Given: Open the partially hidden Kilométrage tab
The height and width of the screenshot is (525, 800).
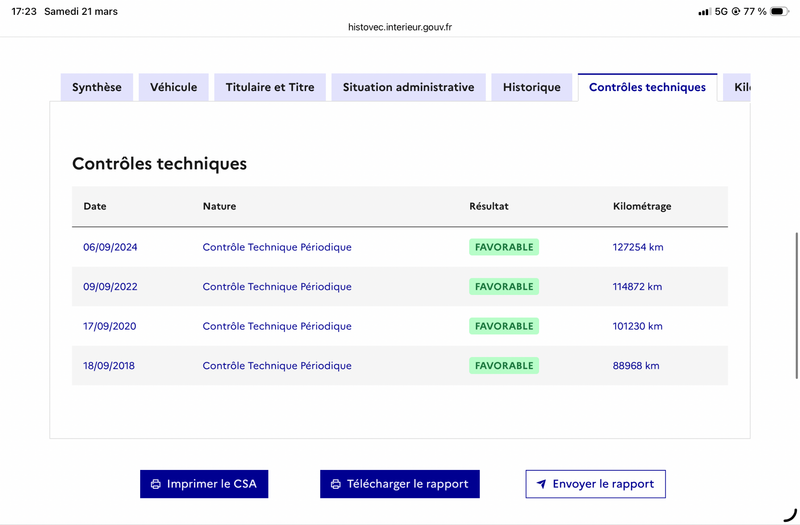Looking at the screenshot, I should point(737,87).
